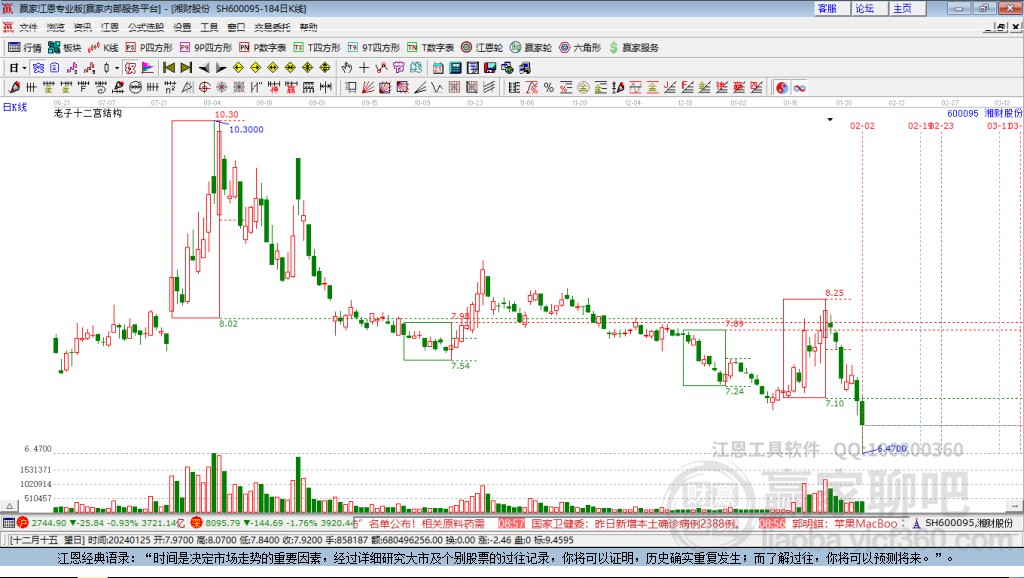
Task: Open the calendar 21 icon
Action: [438, 68]
